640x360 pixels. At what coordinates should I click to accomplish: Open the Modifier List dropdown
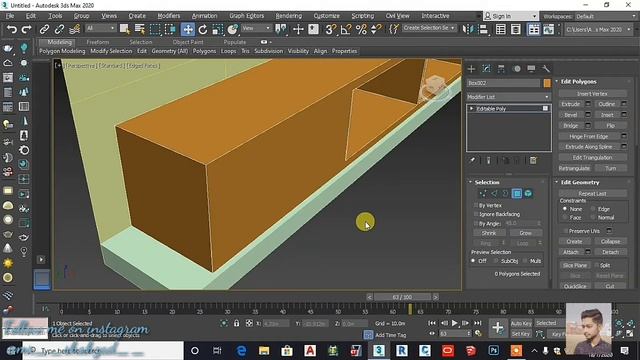pyautogui.click(x=508, y=97)
